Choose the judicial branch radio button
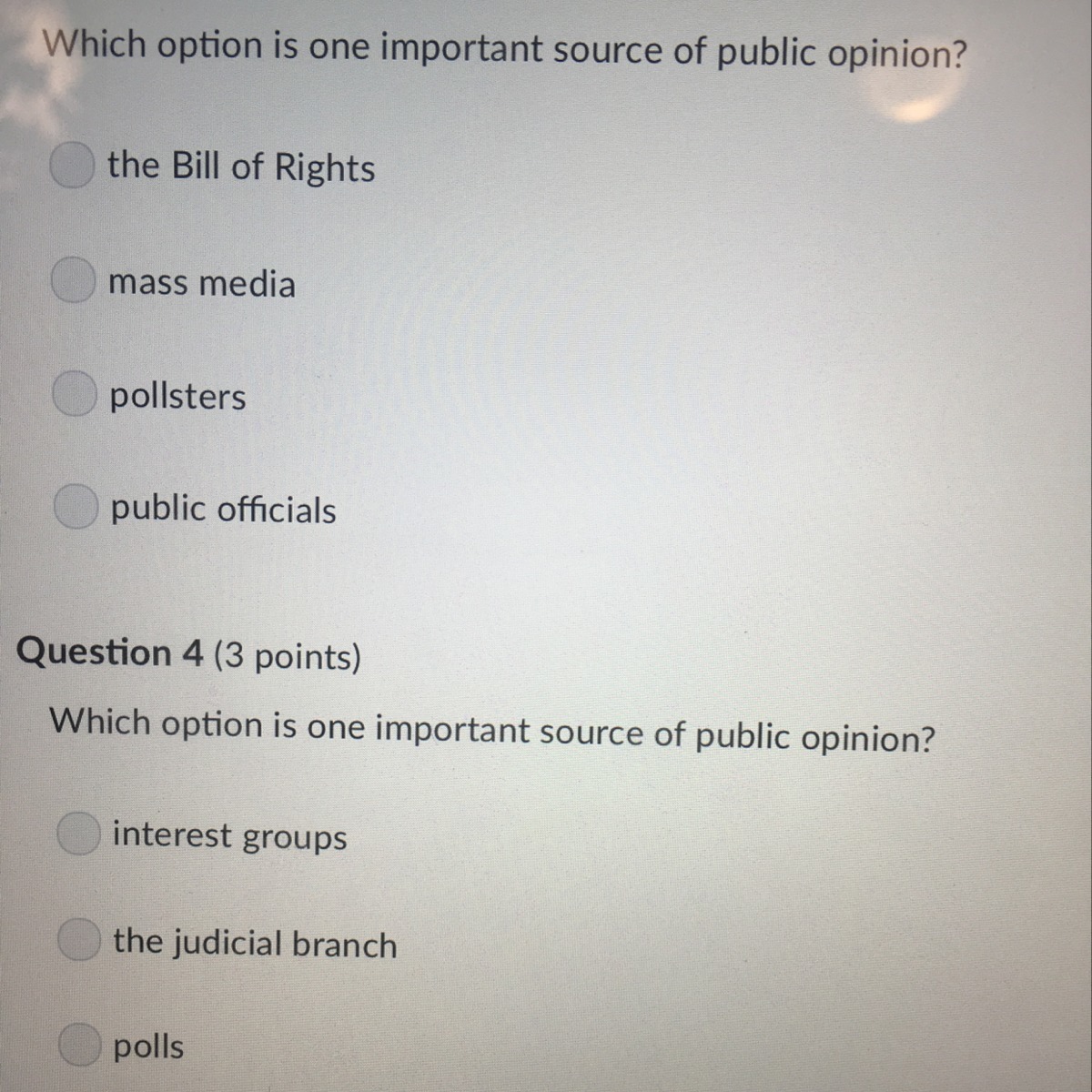The width and height of the screenshot is (1092, 1092). point(79,940)
